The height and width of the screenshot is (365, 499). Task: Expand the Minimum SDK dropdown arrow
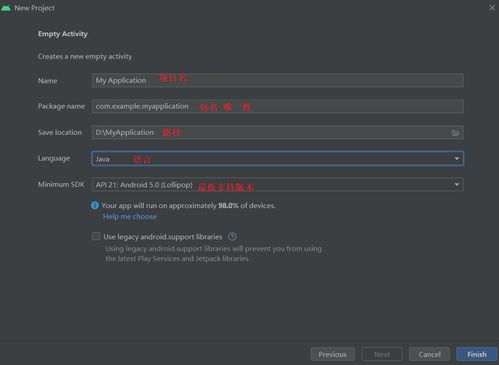coord(457,185)
